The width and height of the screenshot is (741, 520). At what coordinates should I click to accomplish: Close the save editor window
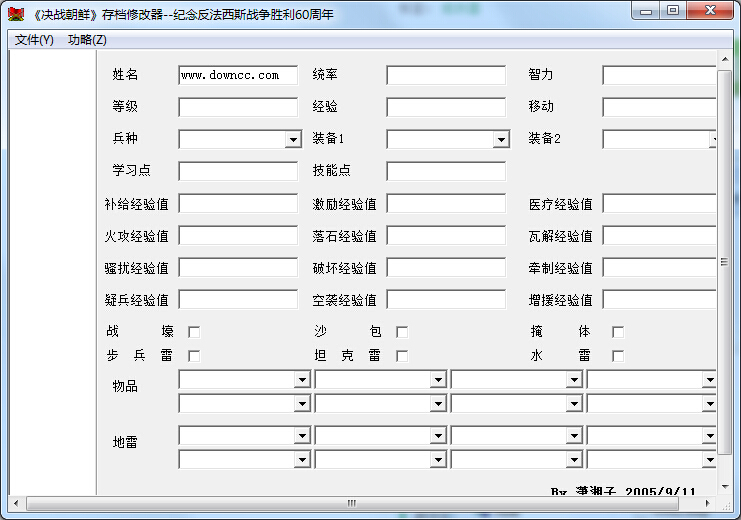[710, 11]
